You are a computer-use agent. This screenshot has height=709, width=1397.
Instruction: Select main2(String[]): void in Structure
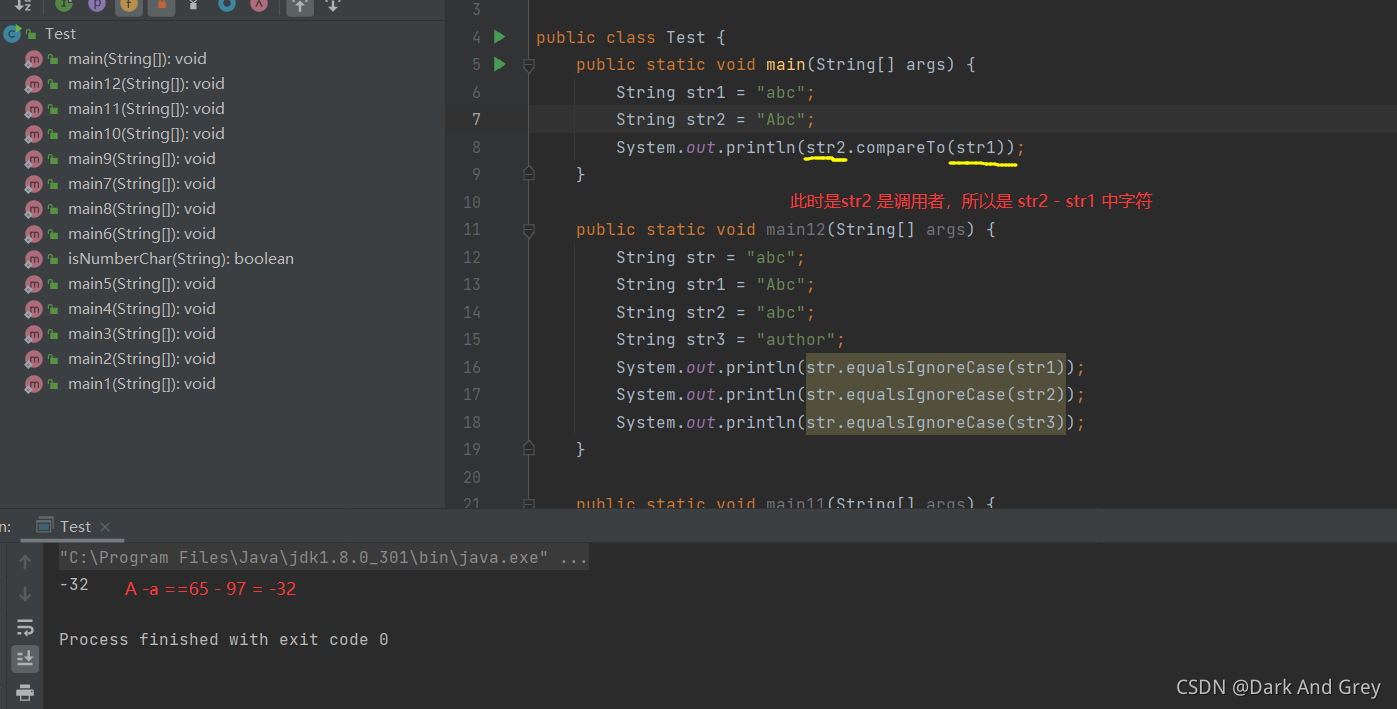pos(142,359)
